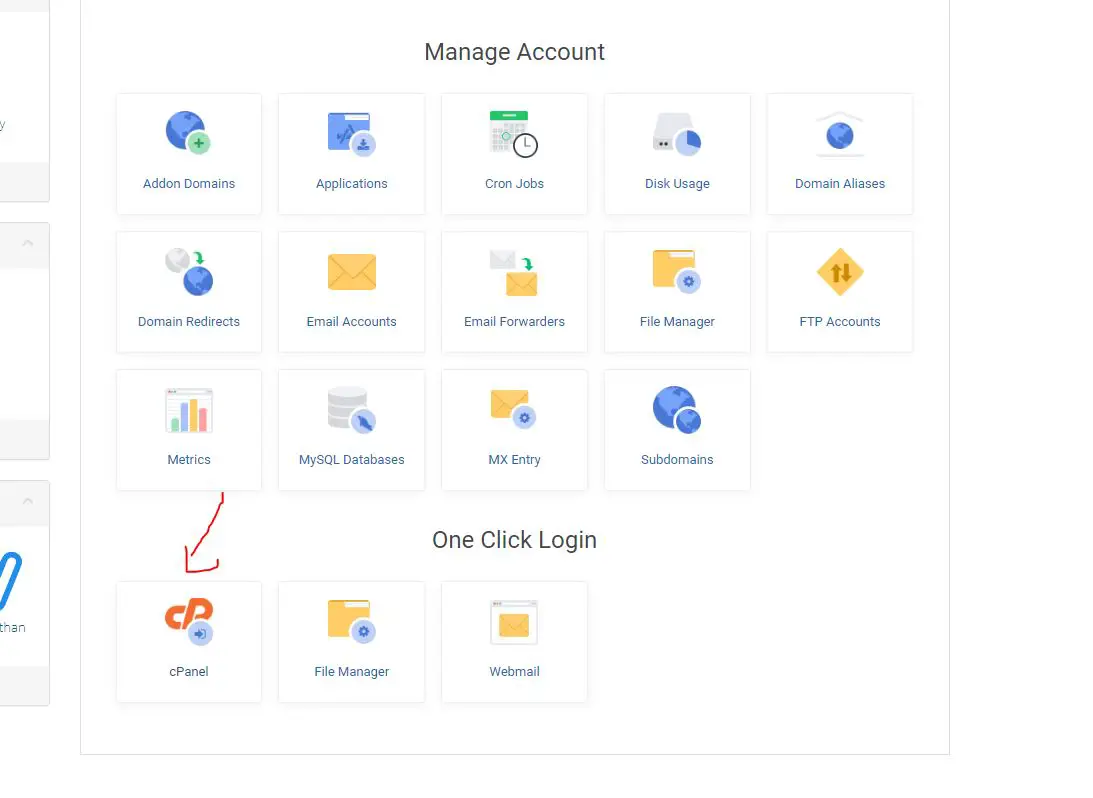This screenshot has width=1093, height=798.
Task: Open Domain Aliases settings
Action: click(x=840, y=153)
